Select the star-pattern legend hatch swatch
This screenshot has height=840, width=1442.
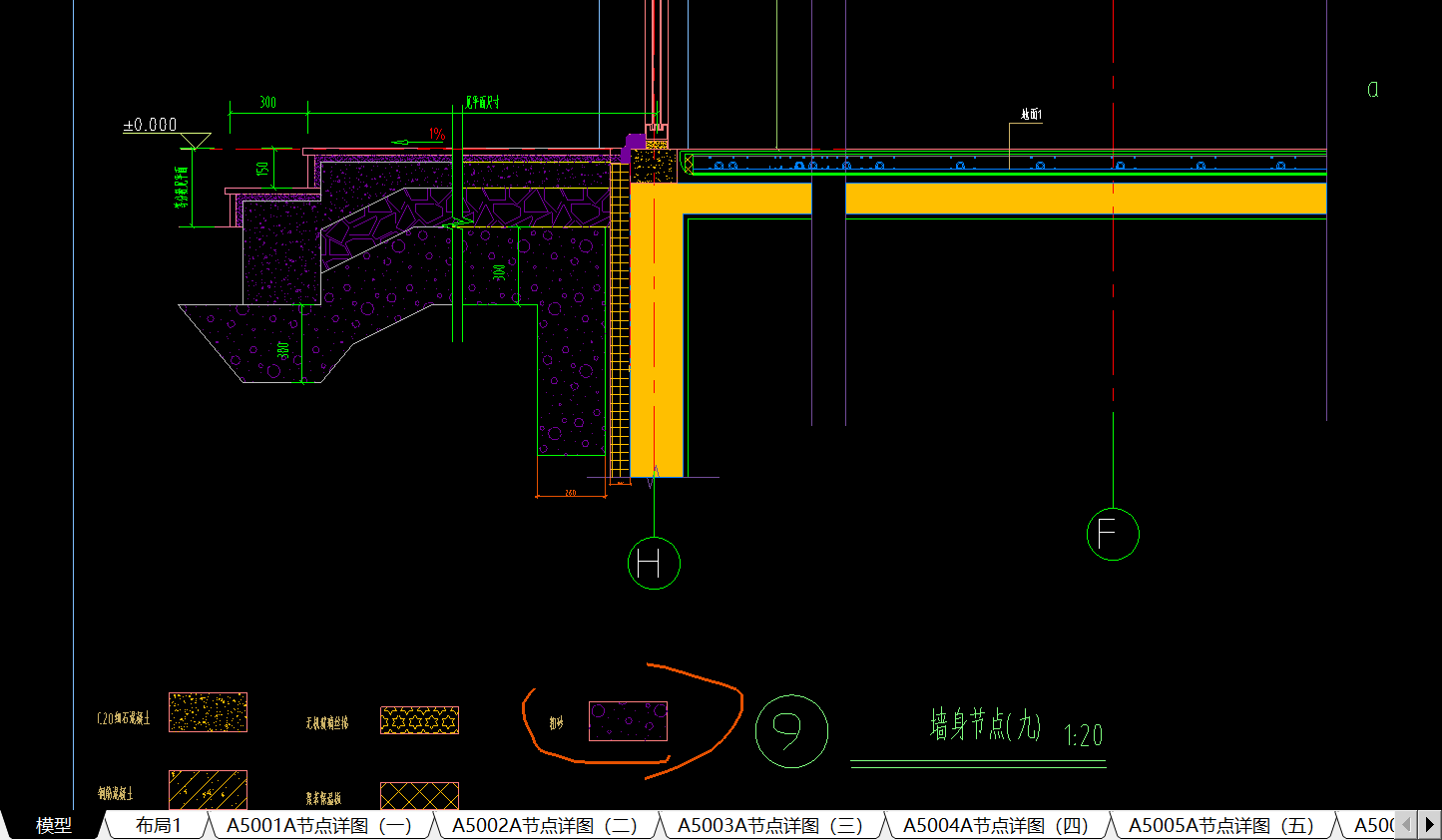pyautogui.click(x=419, y=720)
